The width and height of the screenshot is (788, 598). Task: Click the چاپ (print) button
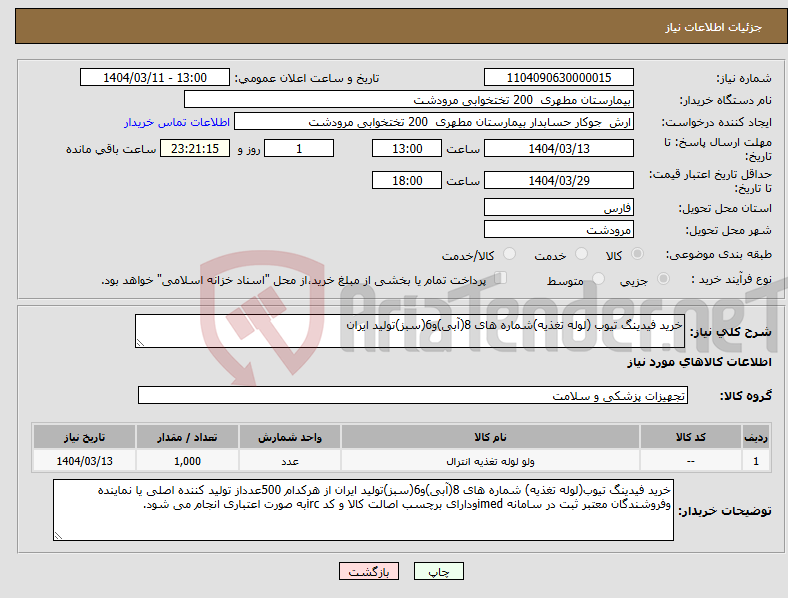click(x=439, y=571)
